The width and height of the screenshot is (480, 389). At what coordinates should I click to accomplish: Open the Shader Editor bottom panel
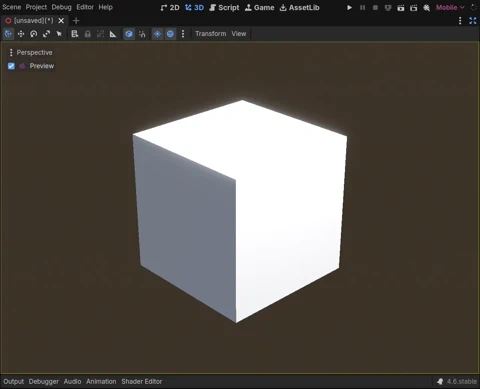[142, 381]
